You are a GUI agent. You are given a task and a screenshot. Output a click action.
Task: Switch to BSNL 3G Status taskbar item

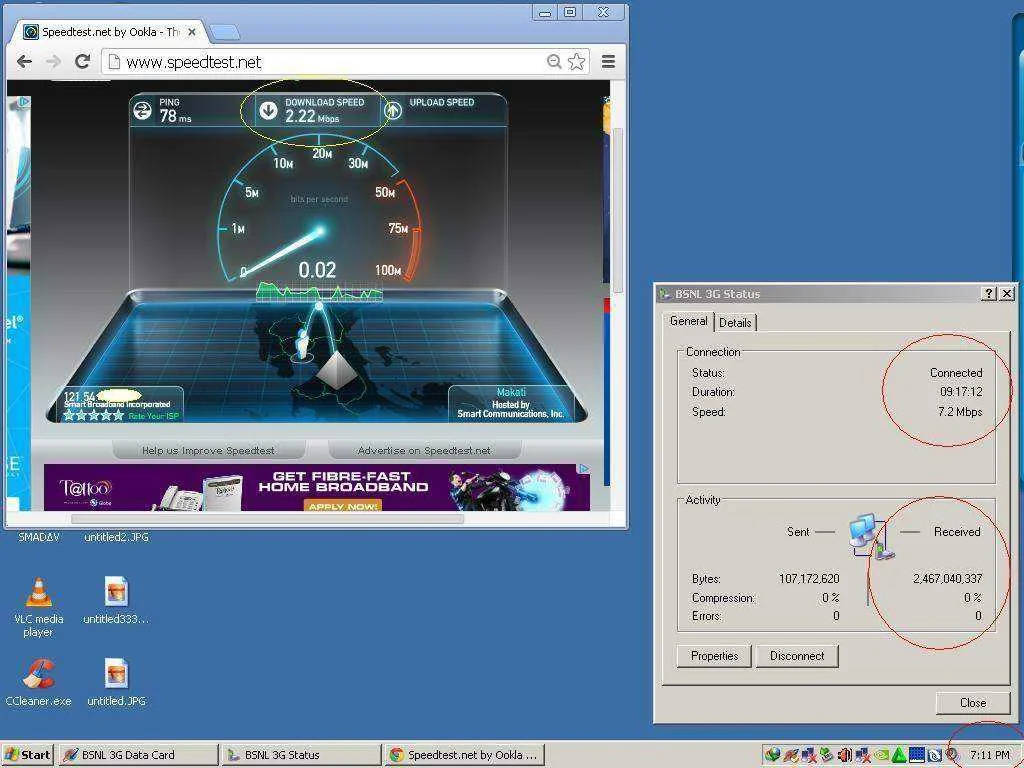pyautogui.click(x=300, y=755)
